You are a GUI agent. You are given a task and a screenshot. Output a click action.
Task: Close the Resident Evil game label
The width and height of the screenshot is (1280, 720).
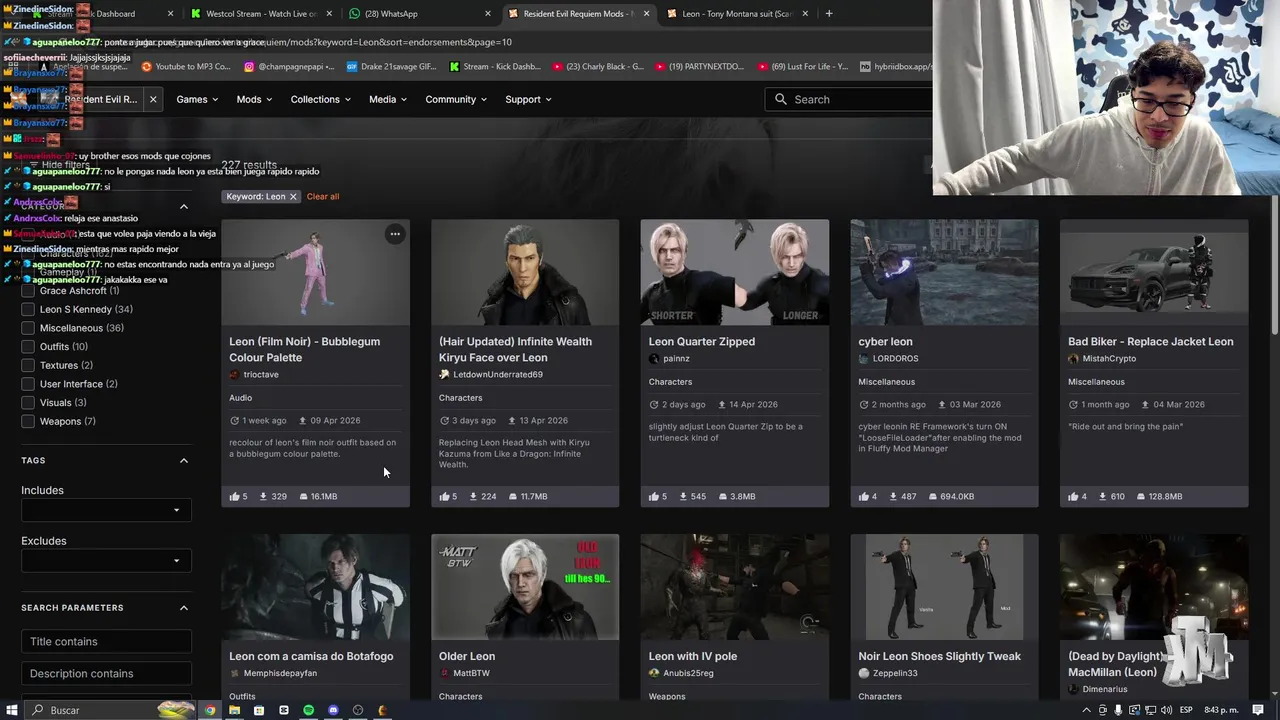(x=153, y=99)
